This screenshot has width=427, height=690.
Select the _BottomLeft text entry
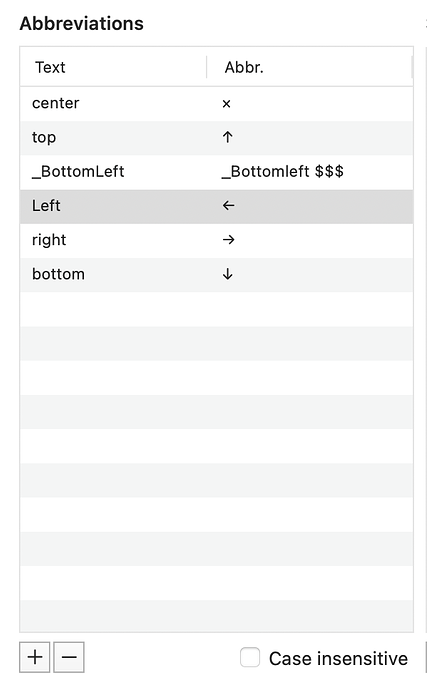coord(78,172)
